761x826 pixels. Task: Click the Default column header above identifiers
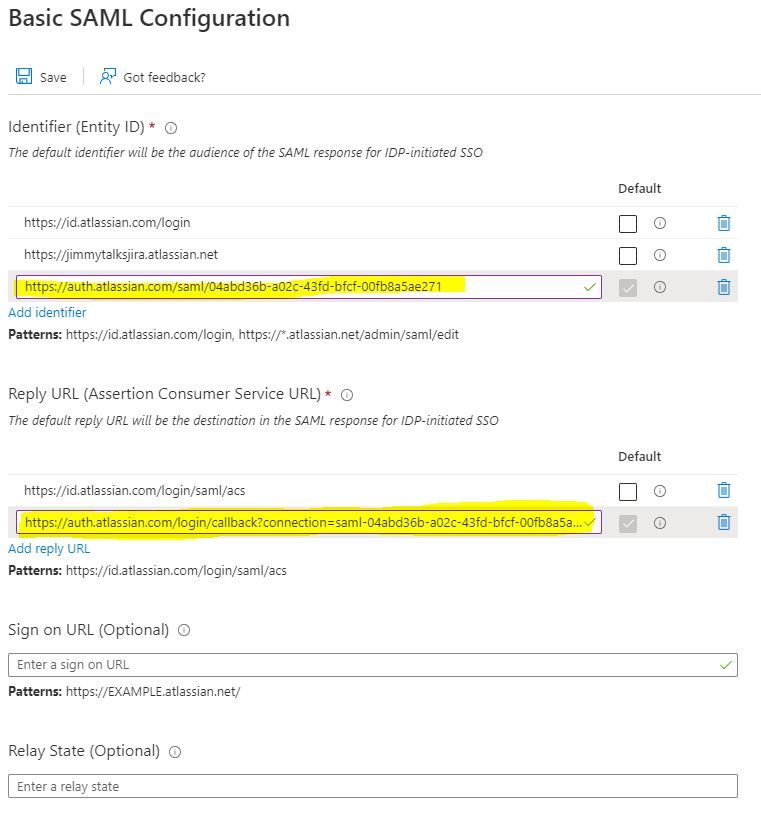(639, 189)
